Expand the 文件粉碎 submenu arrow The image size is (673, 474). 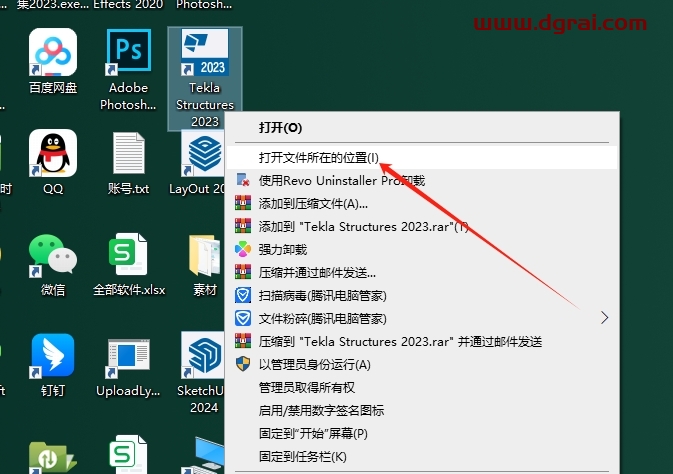tap(604, 318)
